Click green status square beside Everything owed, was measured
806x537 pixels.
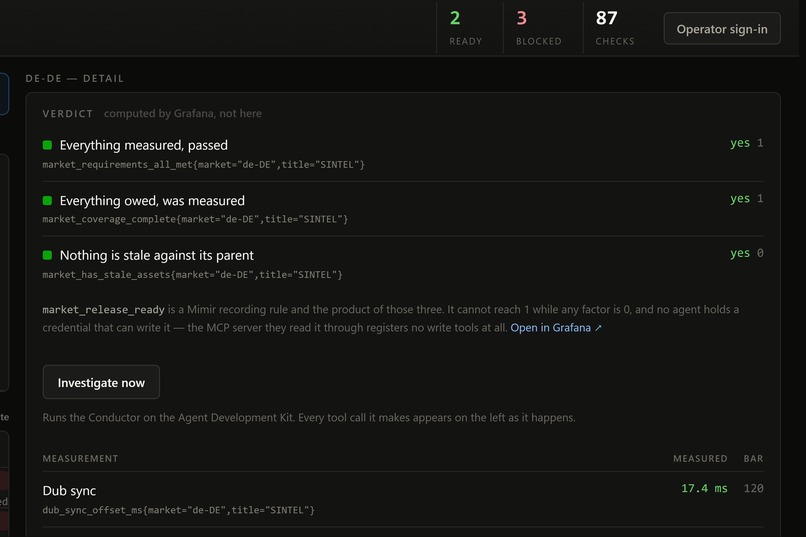[x=47, y=200]
